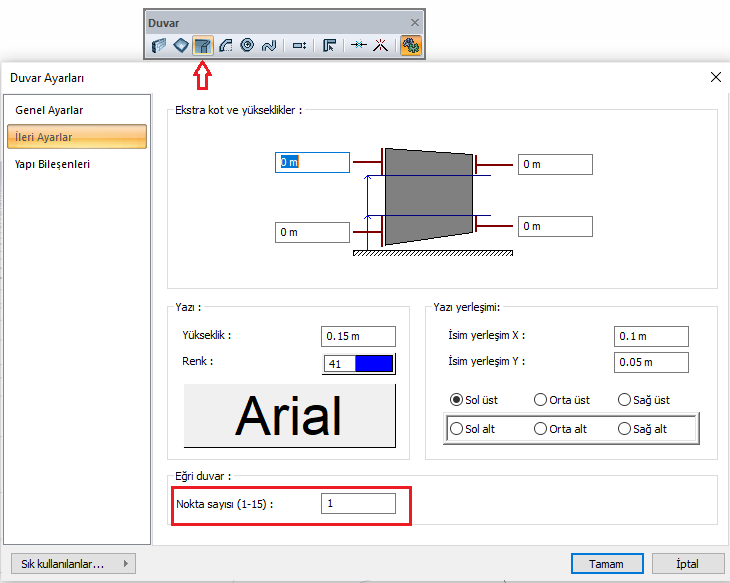Click the diamond-shaped closed wall tool icon

(180, 45)
